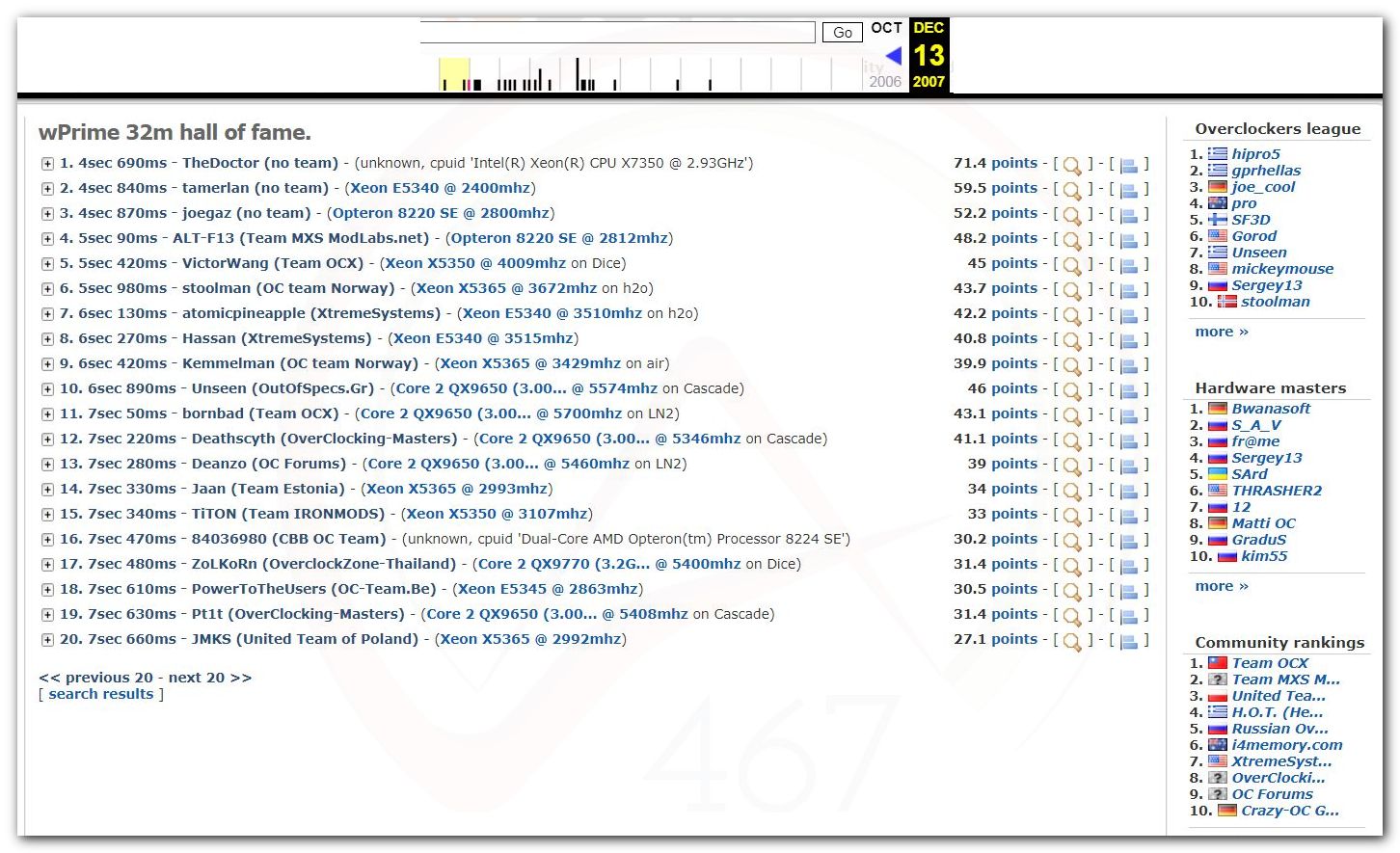This screenshot has height=853, width=1400.
Task: Click the blue picture icon for TheDoctor's entry
Action: (x=1129, y=165)
